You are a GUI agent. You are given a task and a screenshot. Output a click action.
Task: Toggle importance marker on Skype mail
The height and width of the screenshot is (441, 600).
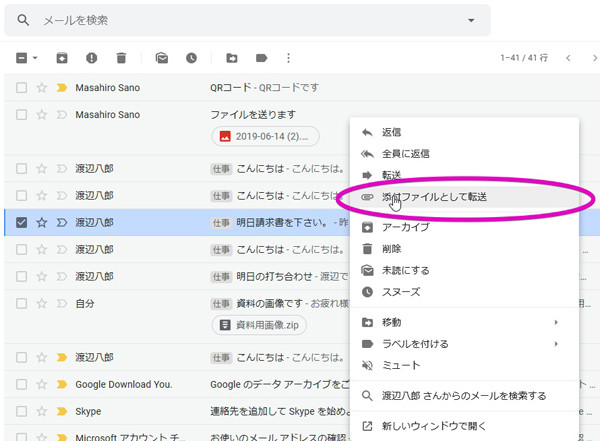62,412
